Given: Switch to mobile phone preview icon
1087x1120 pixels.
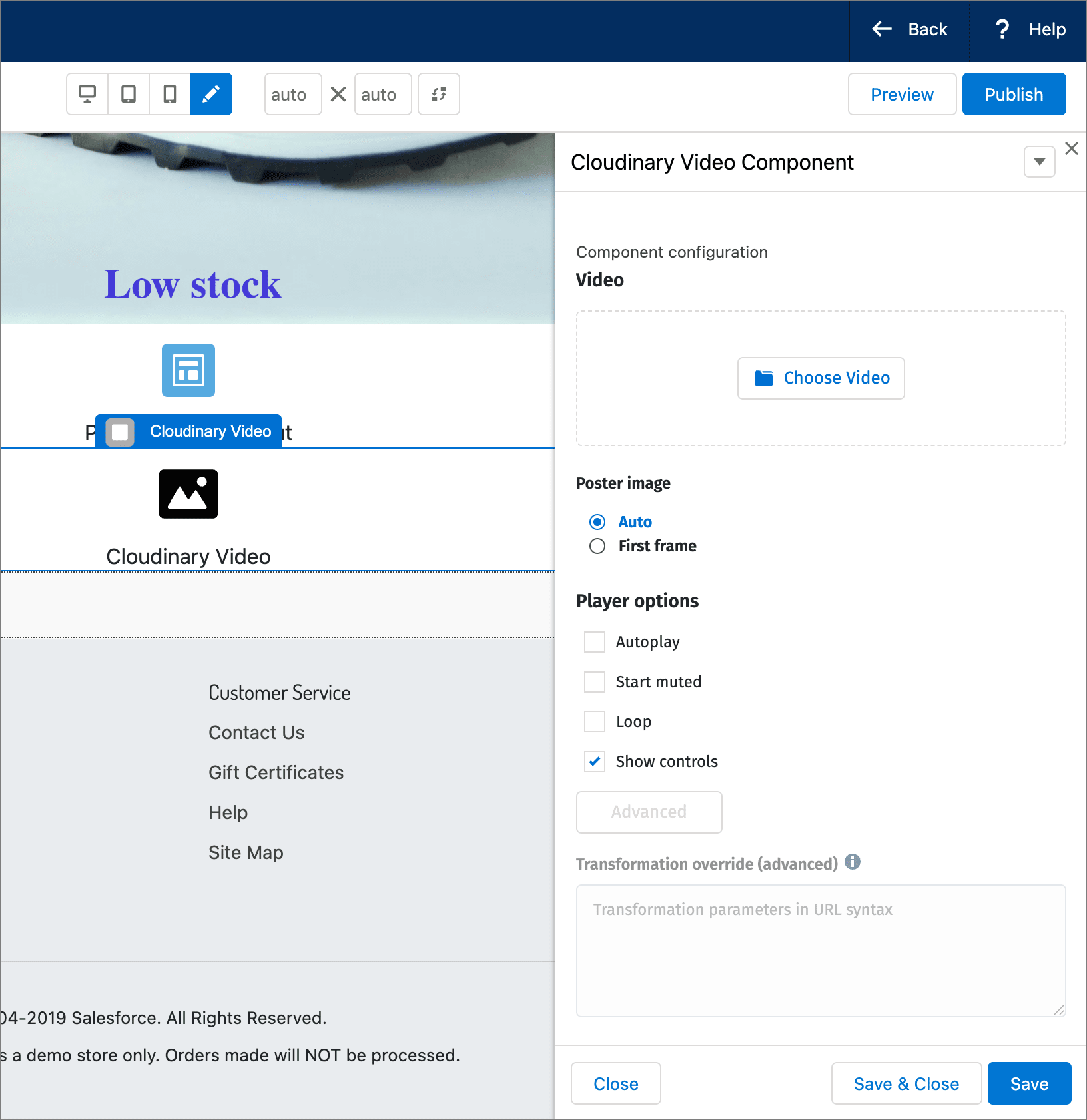Looking at the screenshot, I should pos(169,94).
